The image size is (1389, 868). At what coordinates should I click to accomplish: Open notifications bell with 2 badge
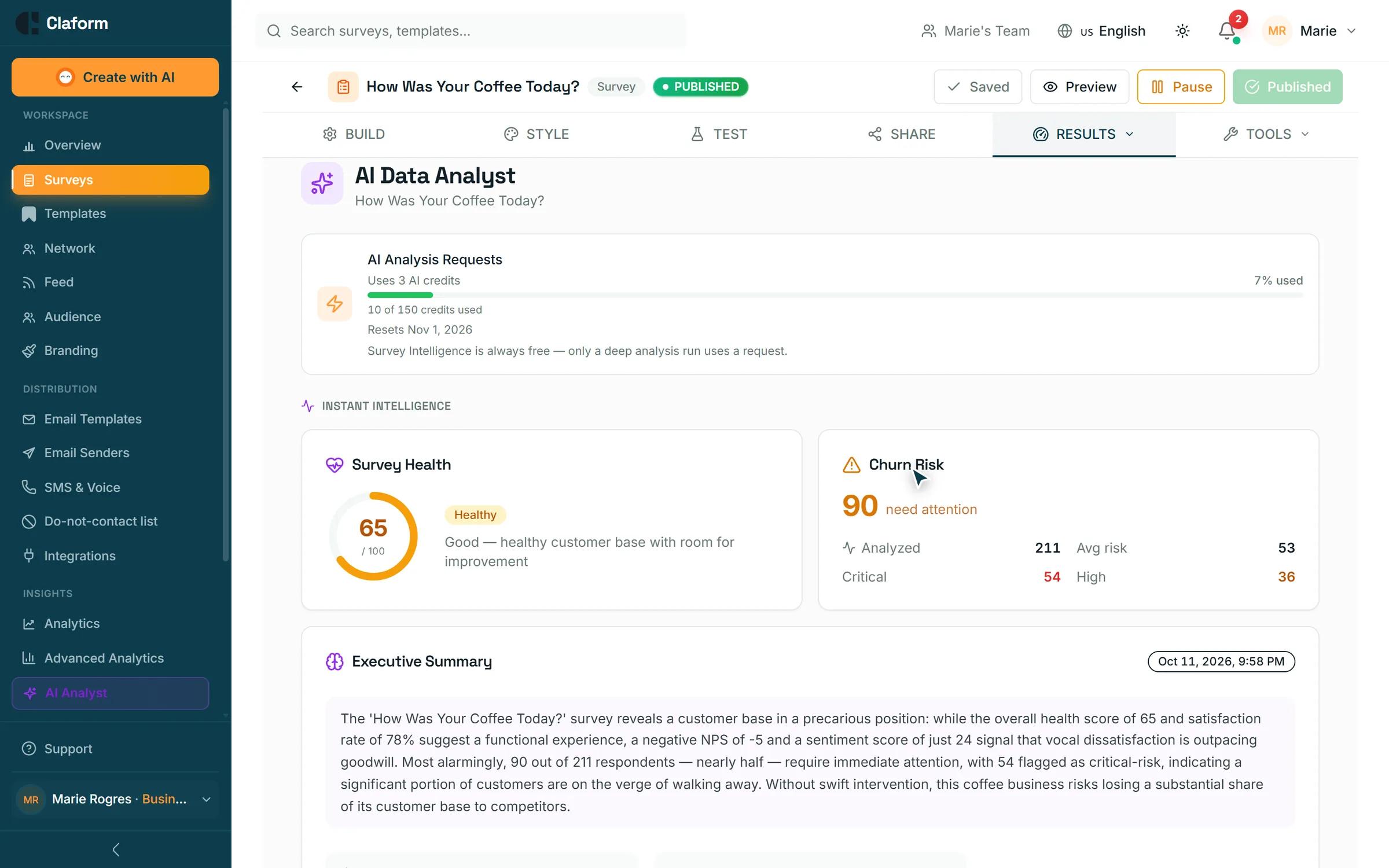point(1228,30)
